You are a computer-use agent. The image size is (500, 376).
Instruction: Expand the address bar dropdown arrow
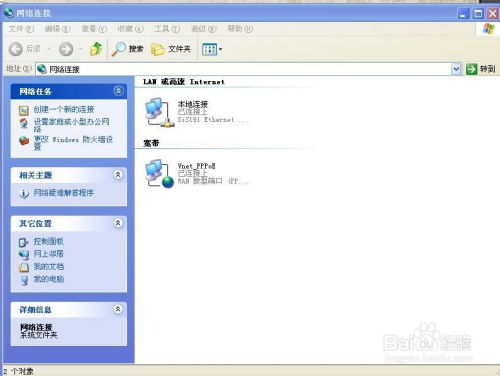click(456, 69)
